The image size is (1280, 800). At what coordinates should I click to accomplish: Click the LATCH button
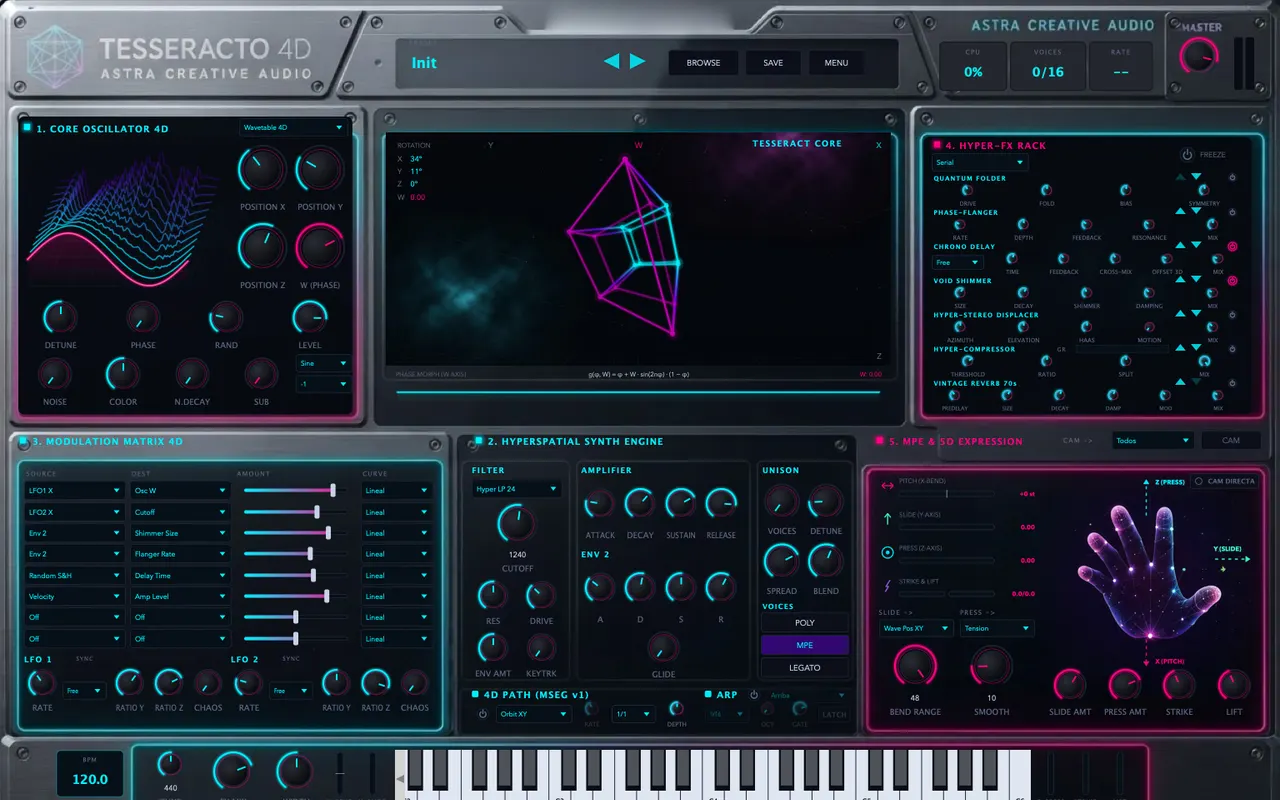coord(834,714)
